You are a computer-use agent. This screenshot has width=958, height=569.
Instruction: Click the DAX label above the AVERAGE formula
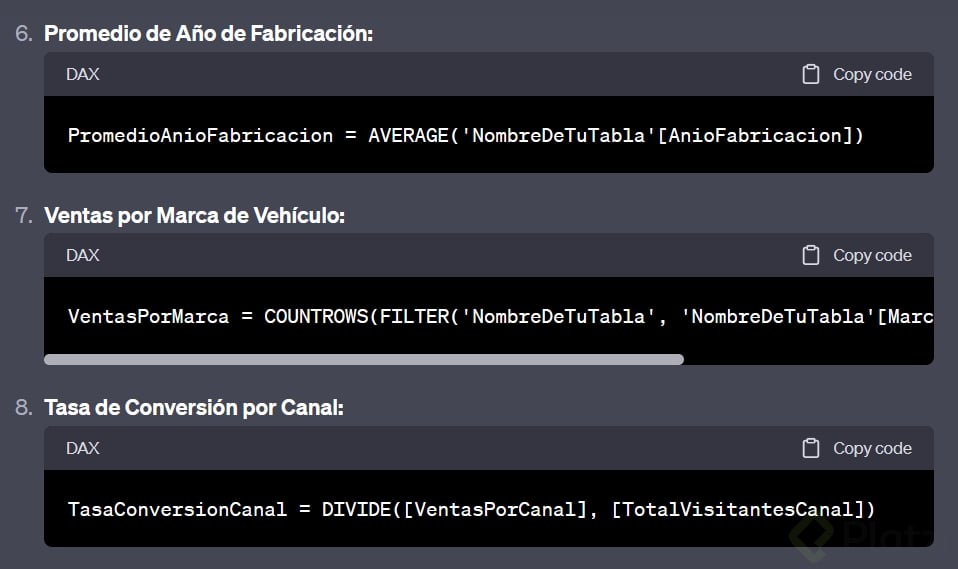pyautogui.click(x=82, y=74)
